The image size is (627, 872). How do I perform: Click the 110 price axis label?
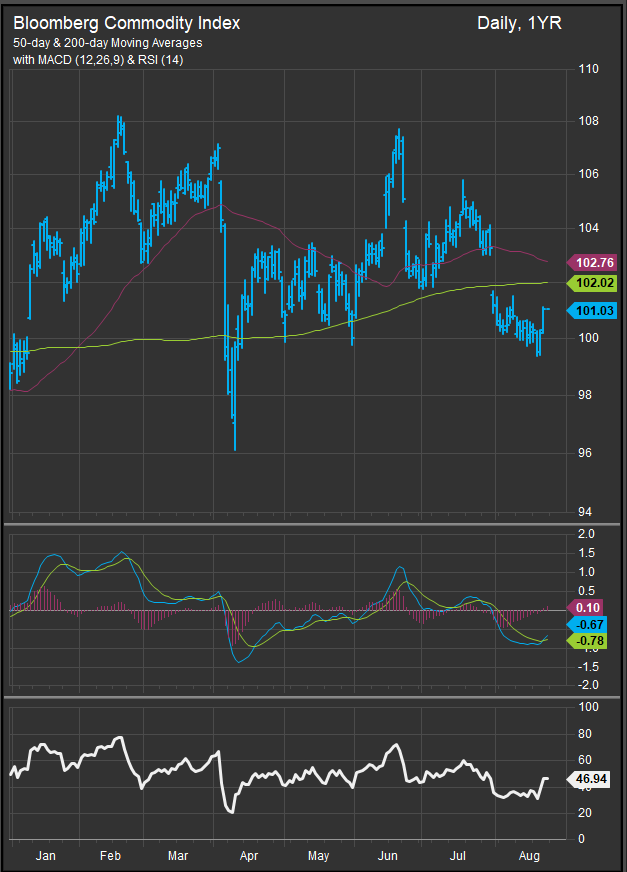pos(590,69)
